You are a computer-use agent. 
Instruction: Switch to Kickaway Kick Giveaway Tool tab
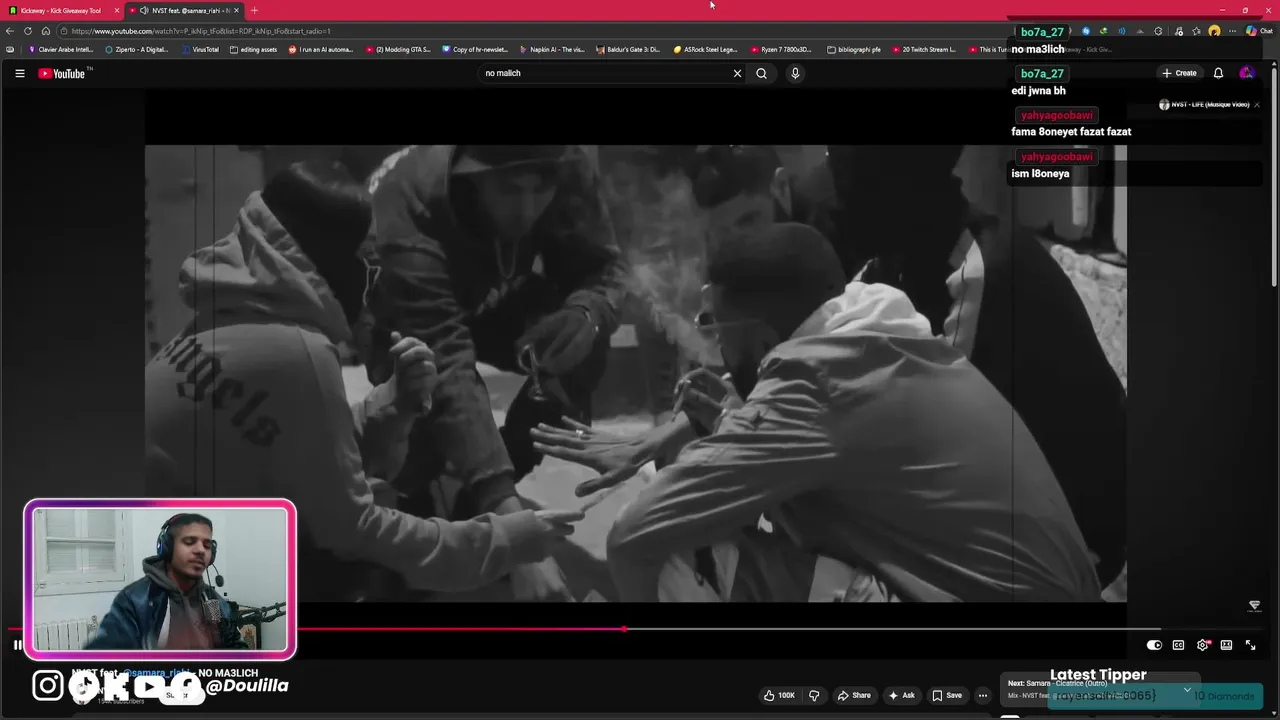coord(61,10)
